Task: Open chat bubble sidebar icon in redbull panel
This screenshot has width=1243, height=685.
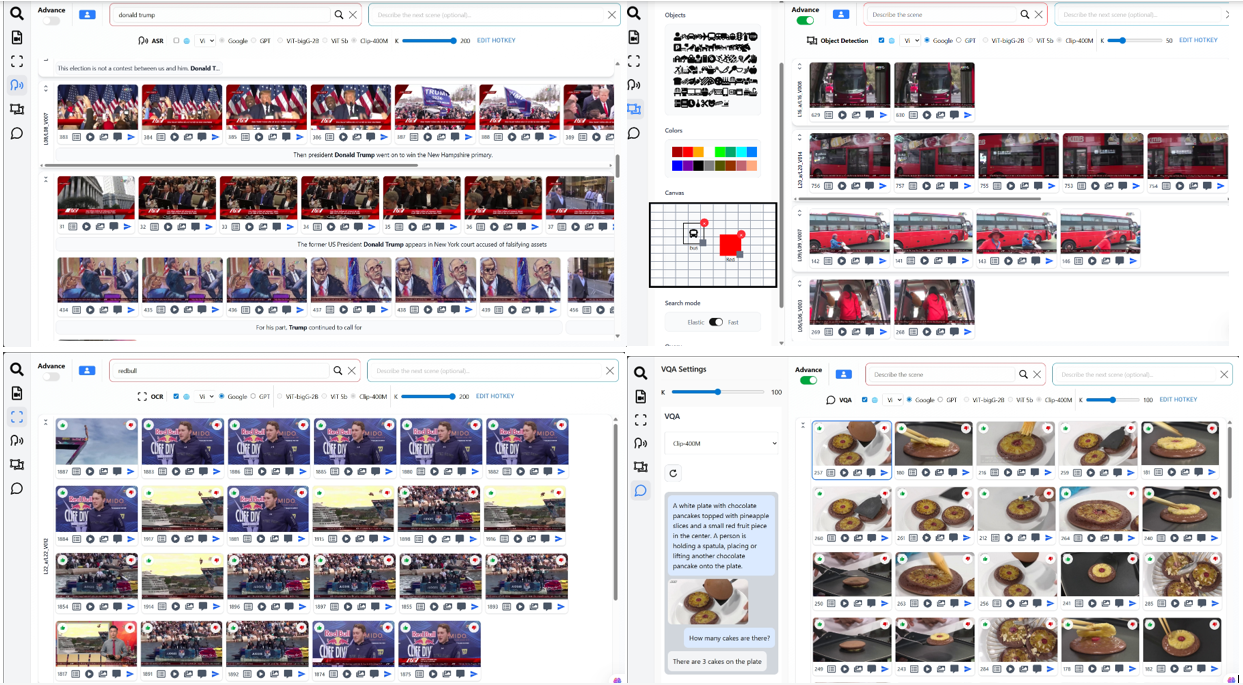Action: point(17,489)
